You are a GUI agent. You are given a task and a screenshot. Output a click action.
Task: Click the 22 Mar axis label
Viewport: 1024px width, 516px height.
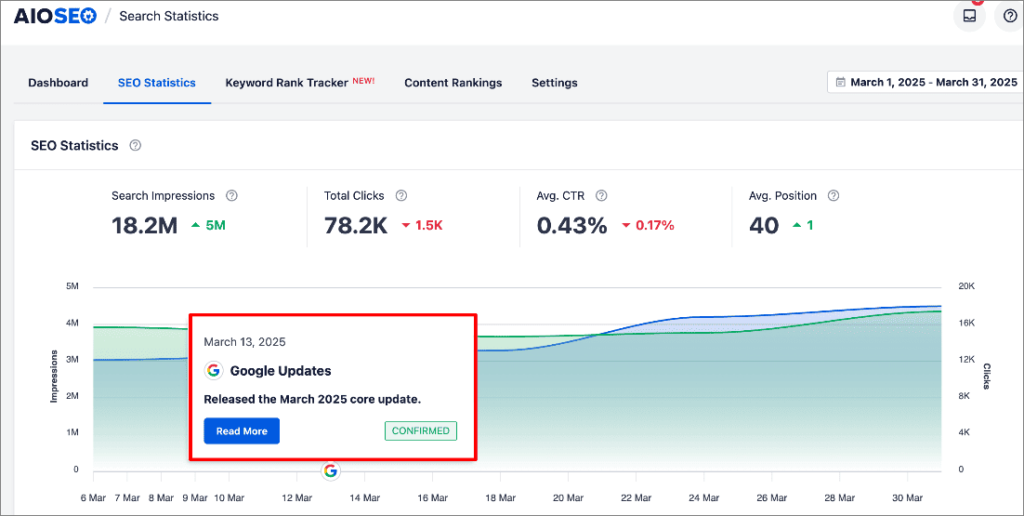(635, 498)
